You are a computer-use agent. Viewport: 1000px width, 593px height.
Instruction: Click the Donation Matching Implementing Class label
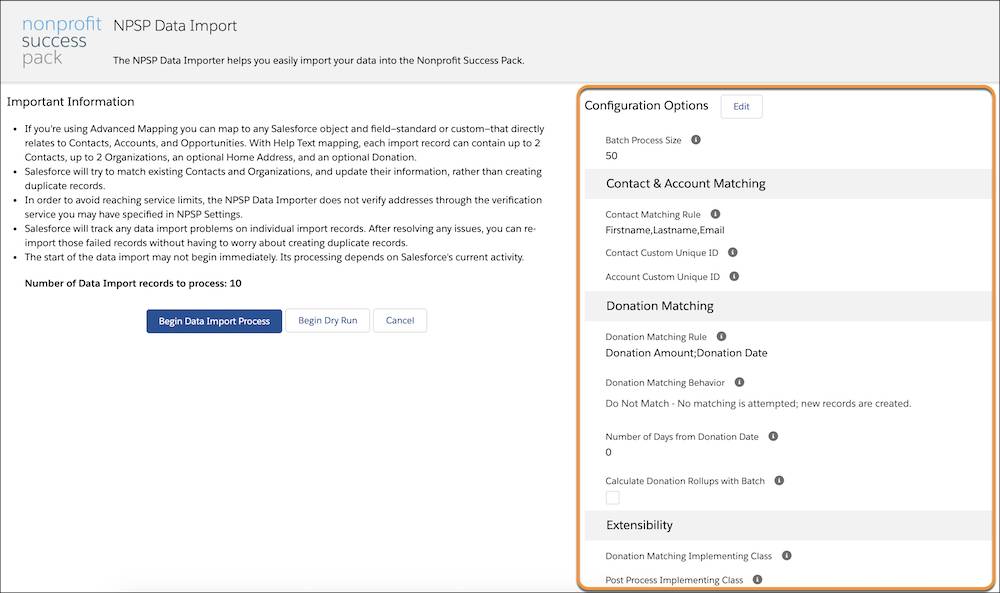click(688, 556)
